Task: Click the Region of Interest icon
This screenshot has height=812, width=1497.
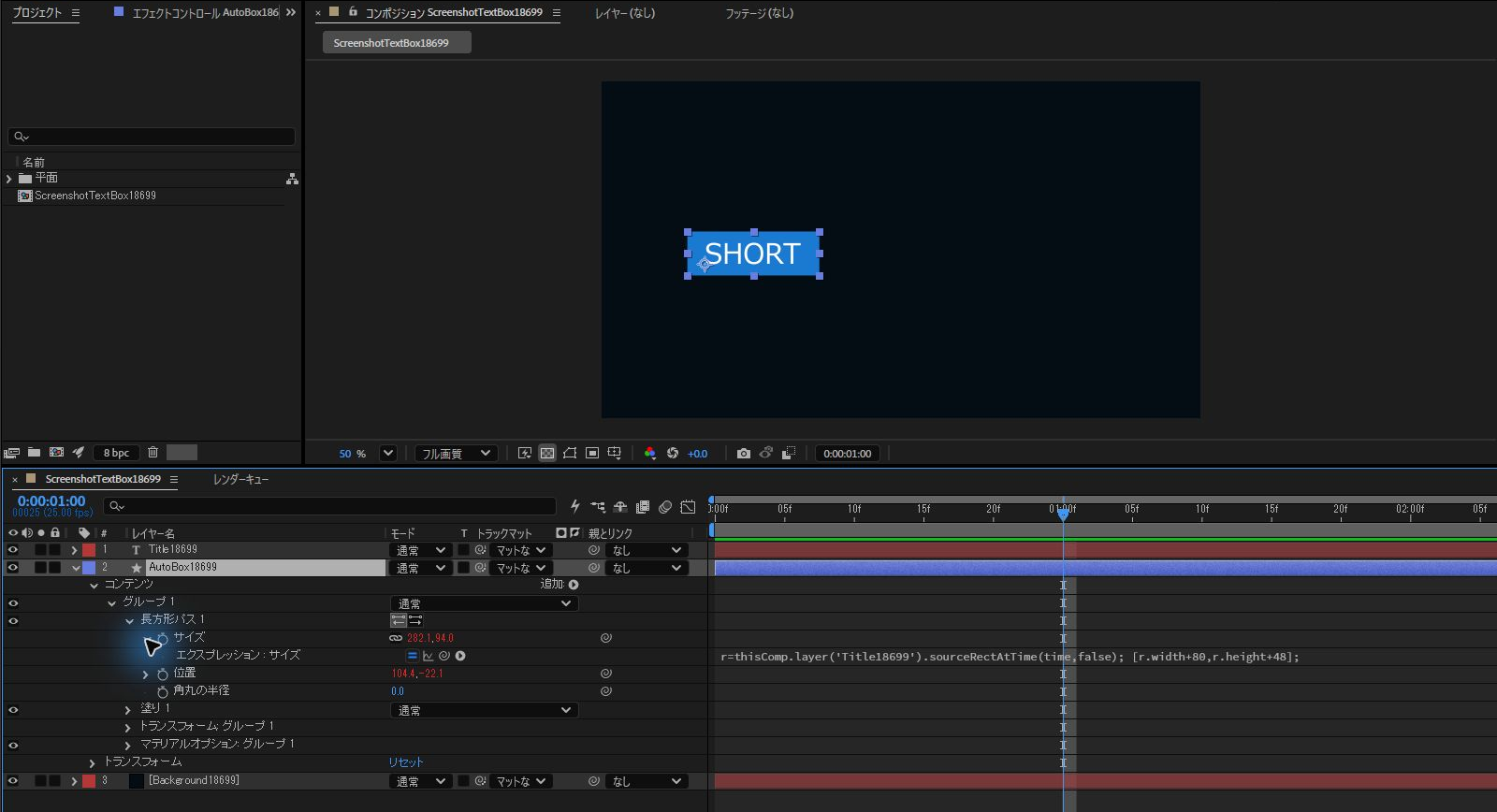Action: click(x=592, y=454)
